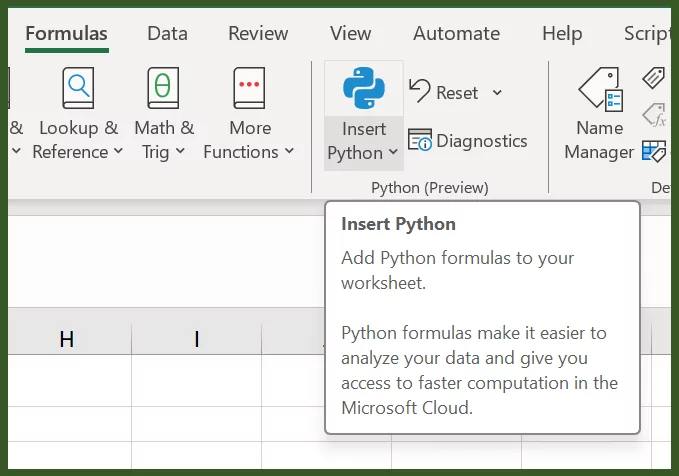Expand the Lookup & Reference dropdown arrow

coord(118,152)
